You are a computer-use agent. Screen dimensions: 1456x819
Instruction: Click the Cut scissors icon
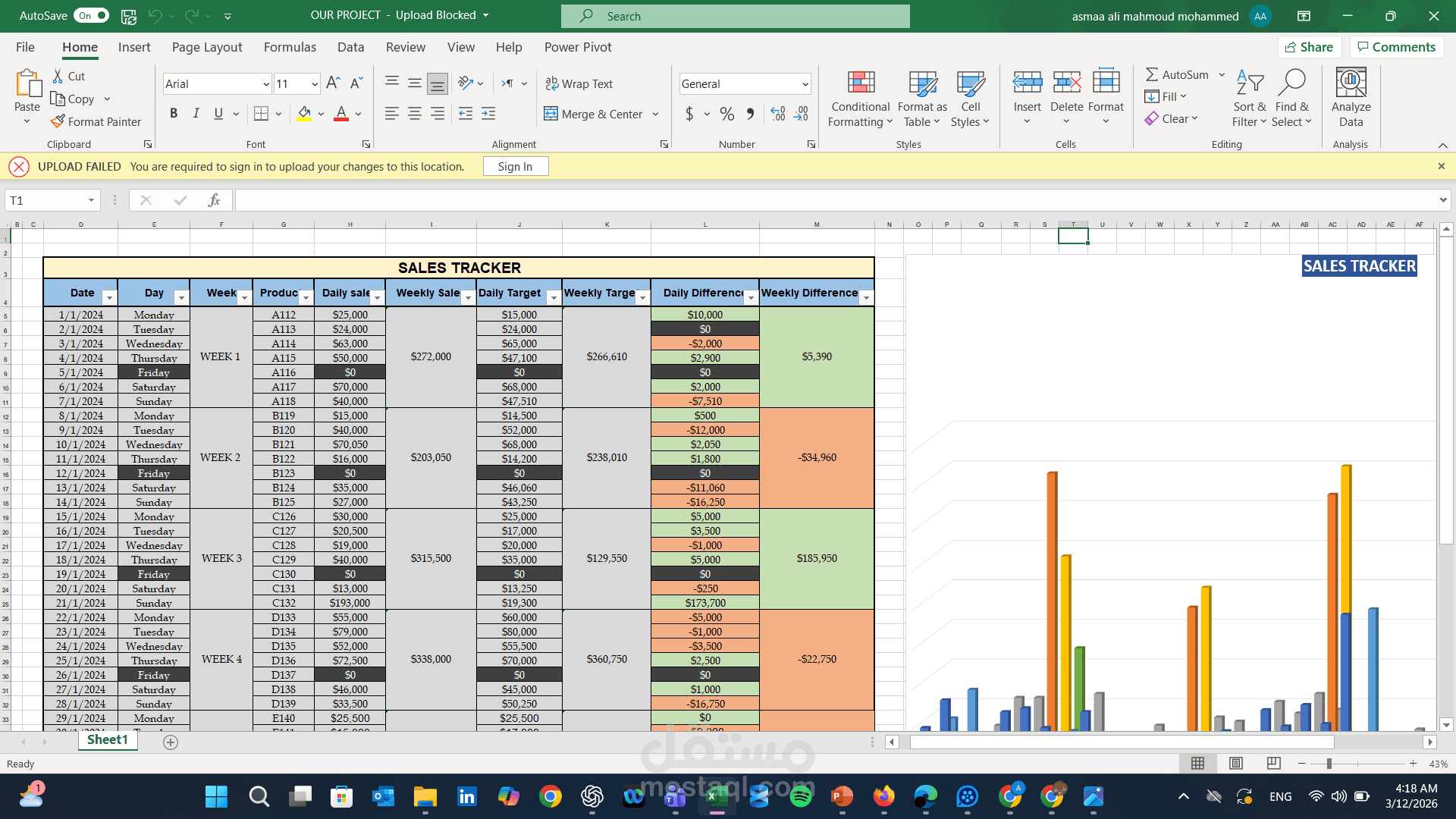(58, 76)
